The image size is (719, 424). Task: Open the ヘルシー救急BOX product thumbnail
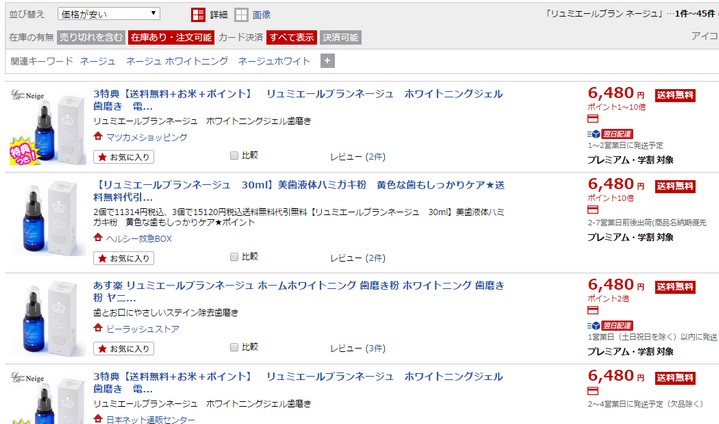point(48,218)
